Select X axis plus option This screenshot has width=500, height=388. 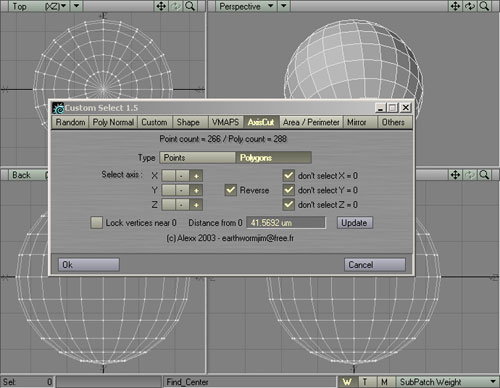[196, 176]
